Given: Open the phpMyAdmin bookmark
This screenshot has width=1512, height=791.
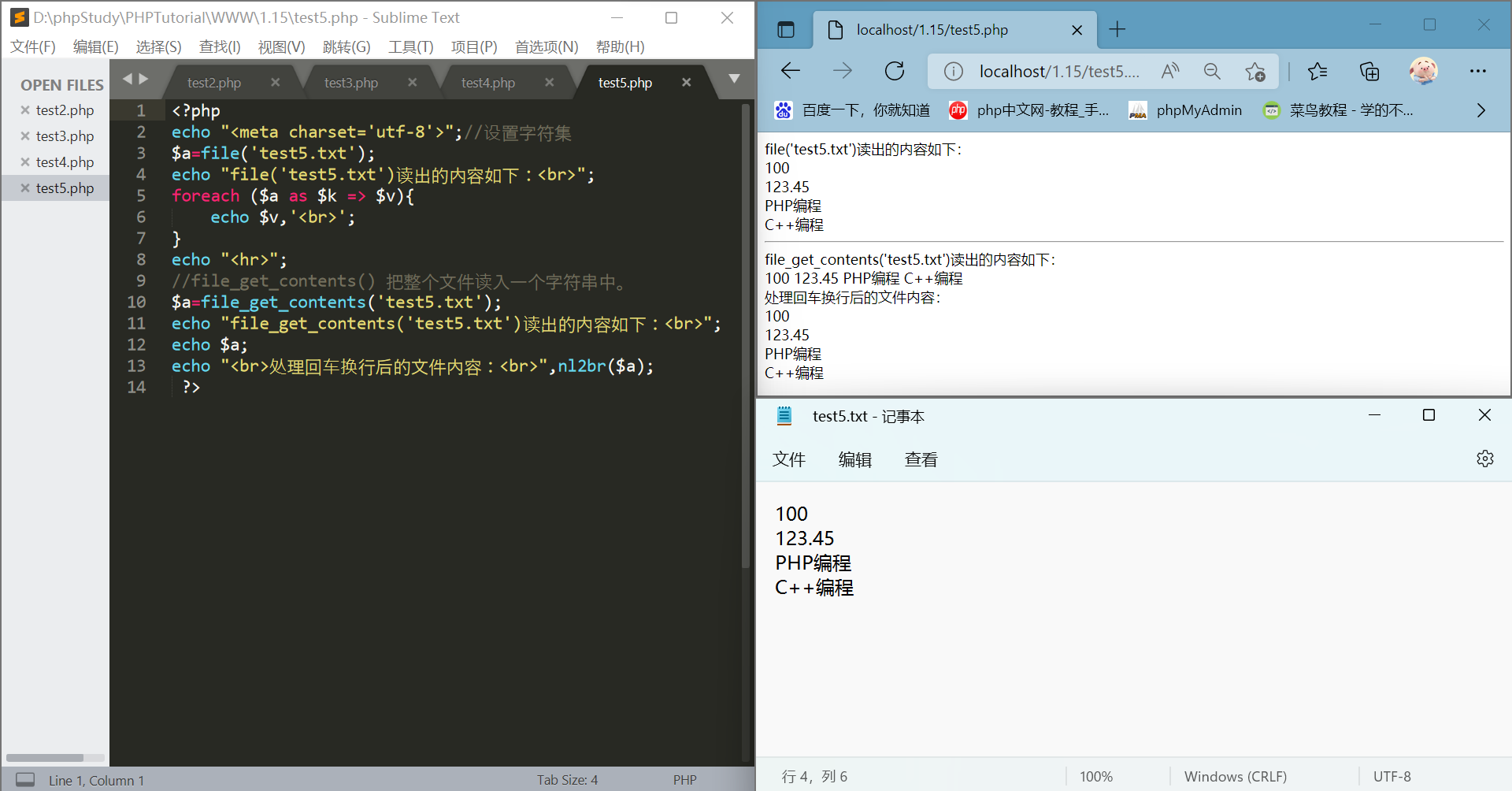Looking at the screenshot, I should [x=1185, y=110].
